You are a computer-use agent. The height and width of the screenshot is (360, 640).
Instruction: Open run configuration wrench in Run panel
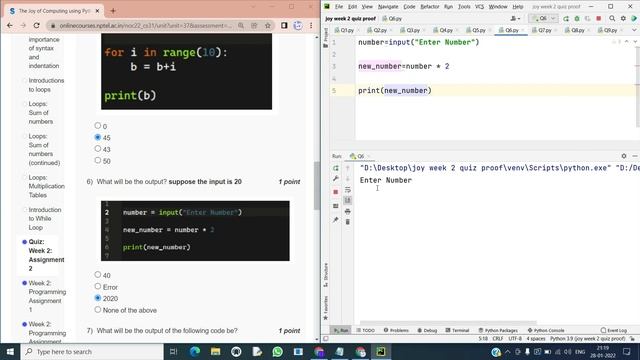pyautogui.click(x=336, y=179)
